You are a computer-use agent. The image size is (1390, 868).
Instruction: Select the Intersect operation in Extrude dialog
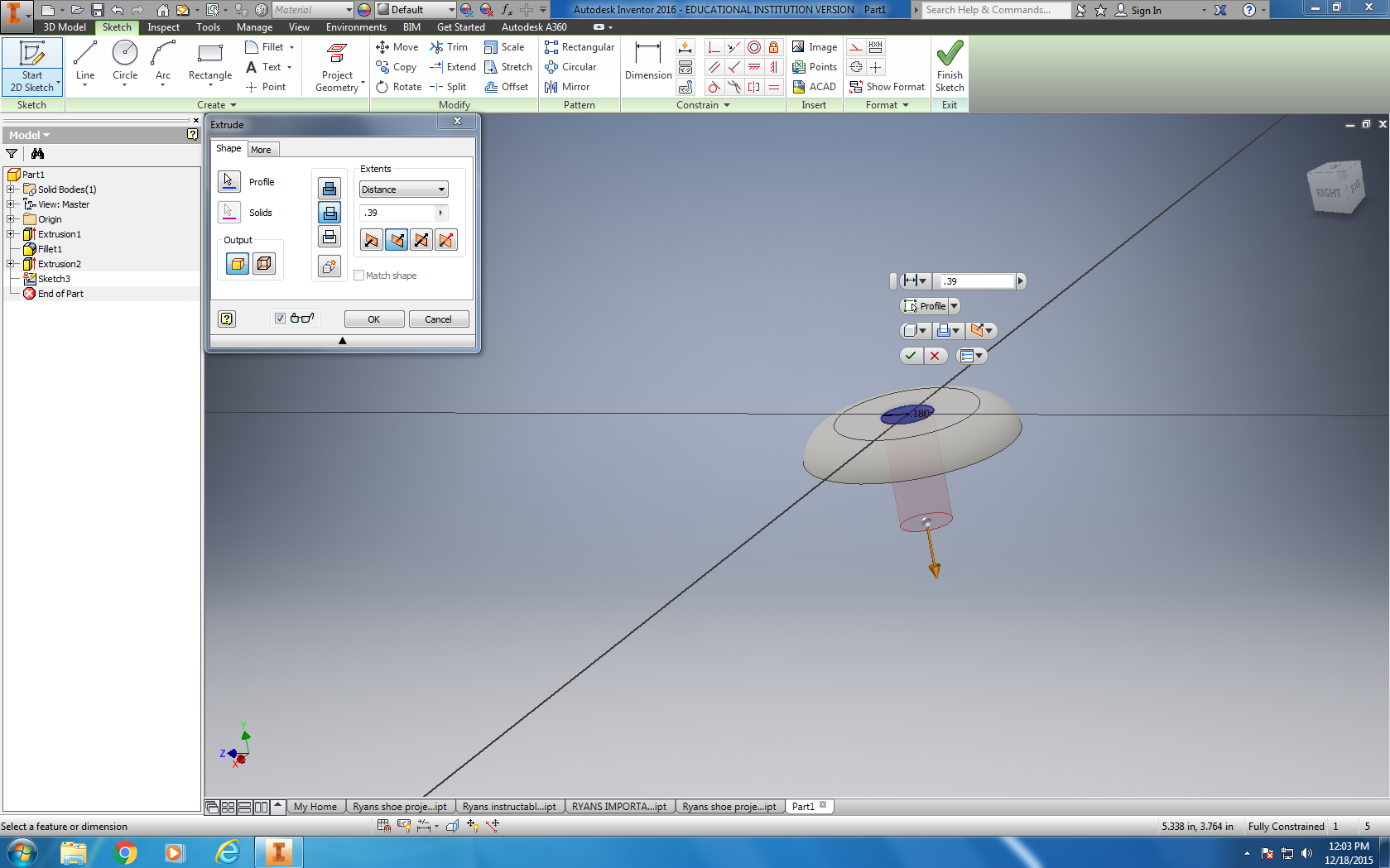pyautogui.click(x=329, y=237)
